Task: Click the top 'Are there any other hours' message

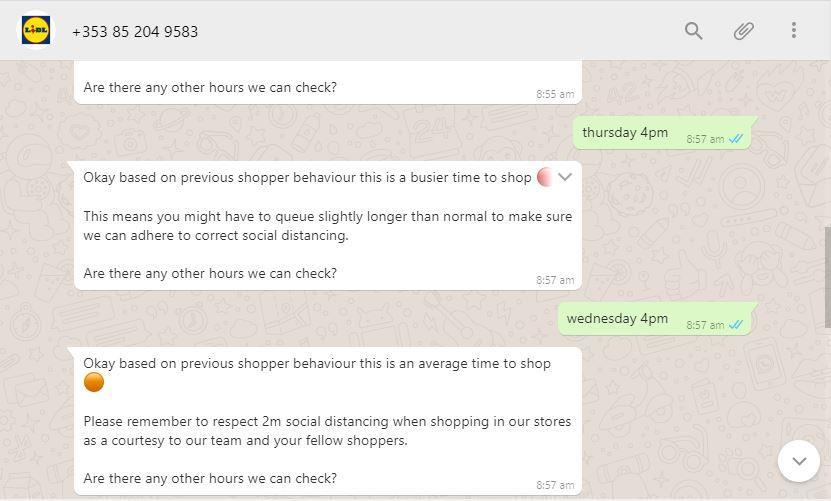Action: click(x=210, y=87)
